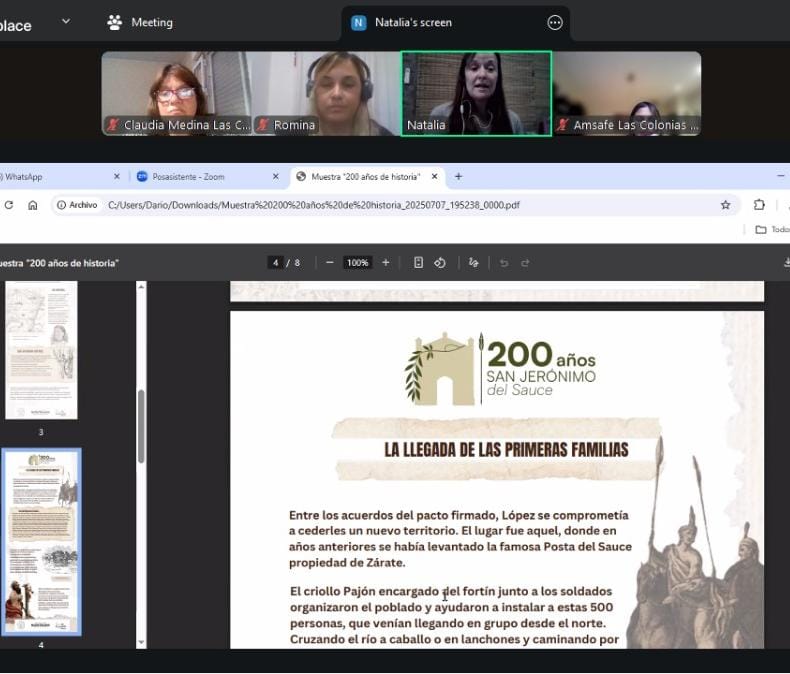Click the PDF page number field
The height and width of the screenshot is (674, 790).
coord(275,263)
